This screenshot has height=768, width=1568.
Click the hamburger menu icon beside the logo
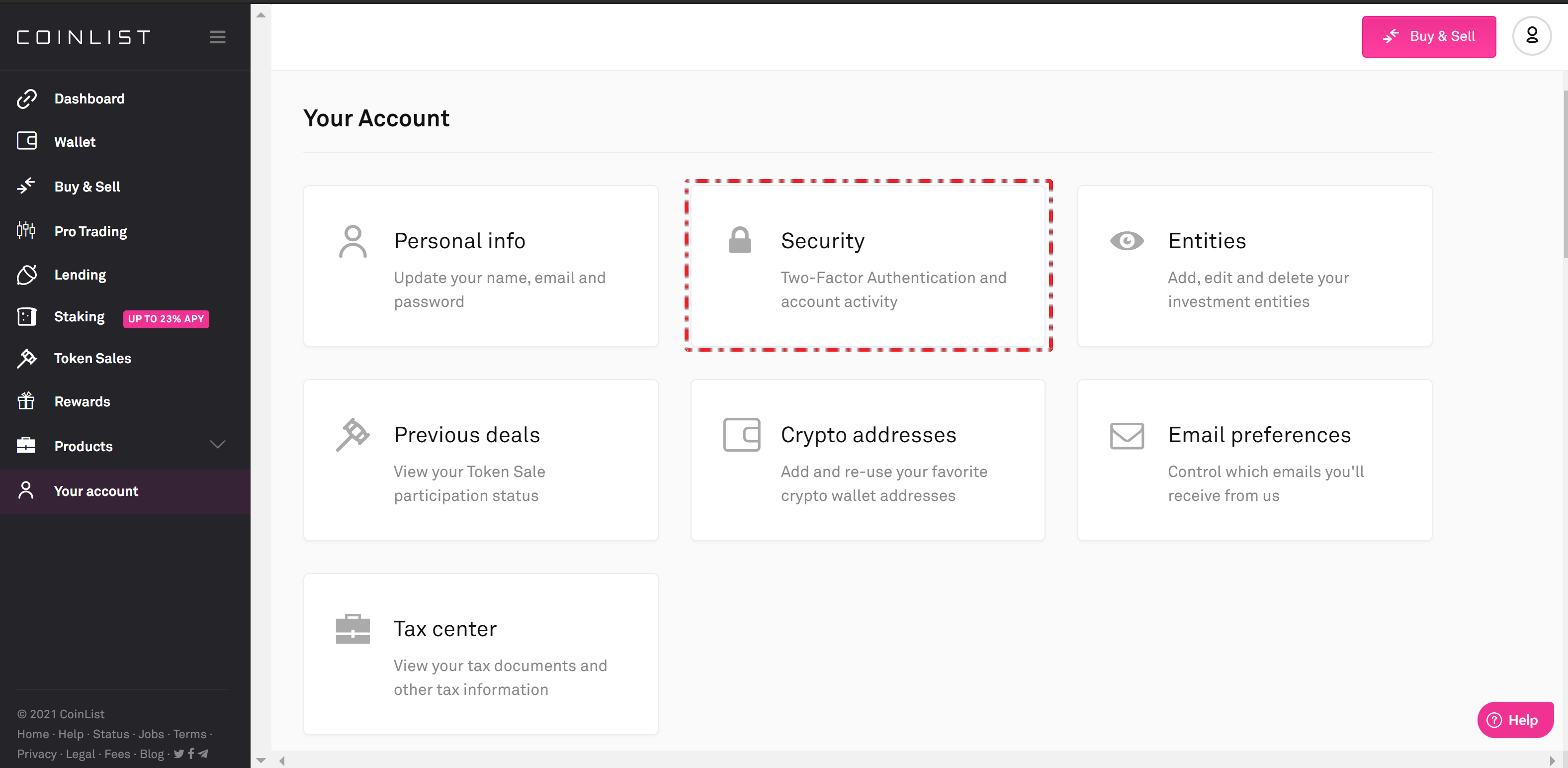click(217, 37)
